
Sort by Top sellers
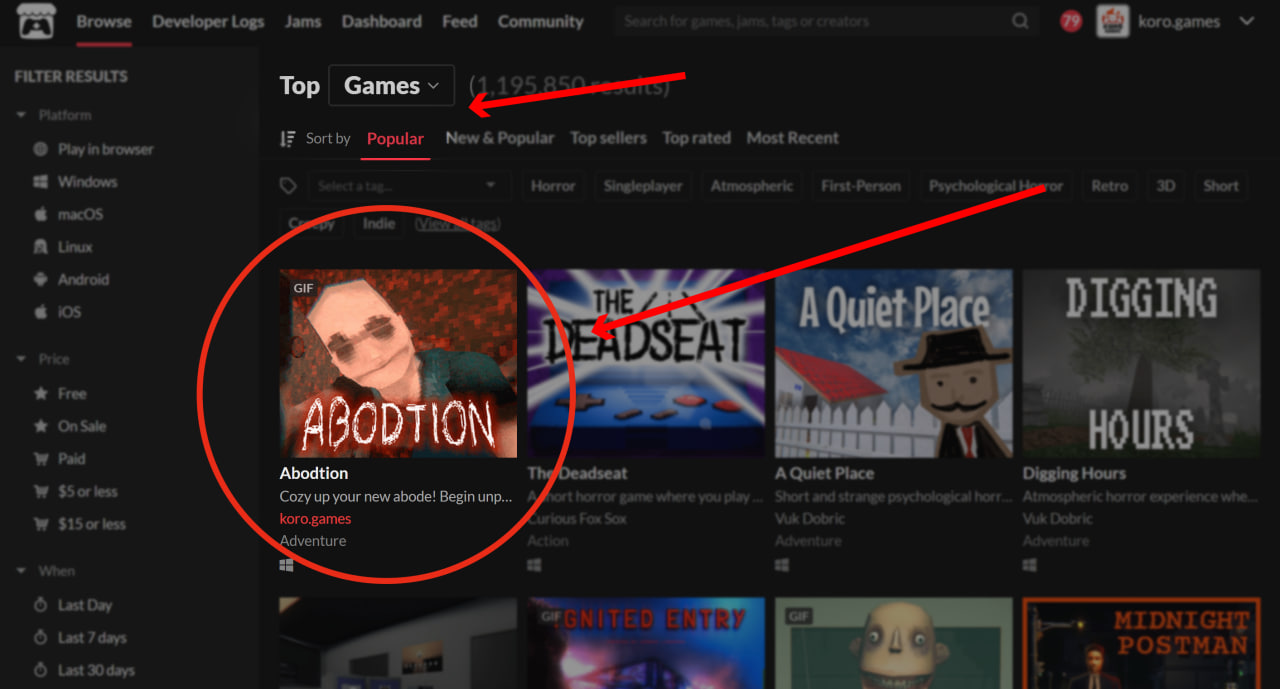(608, 138)
